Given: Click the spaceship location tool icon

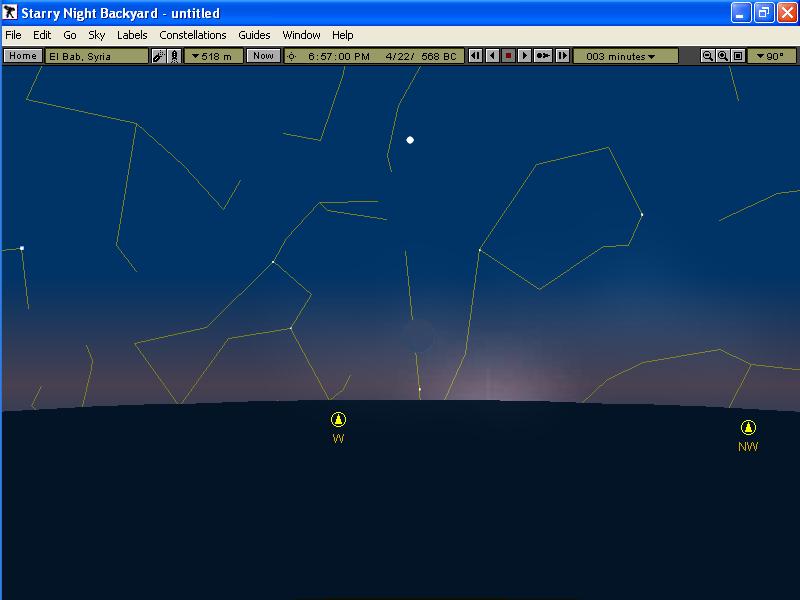Looking at the screenshot, I should click(x=159, y=56).
